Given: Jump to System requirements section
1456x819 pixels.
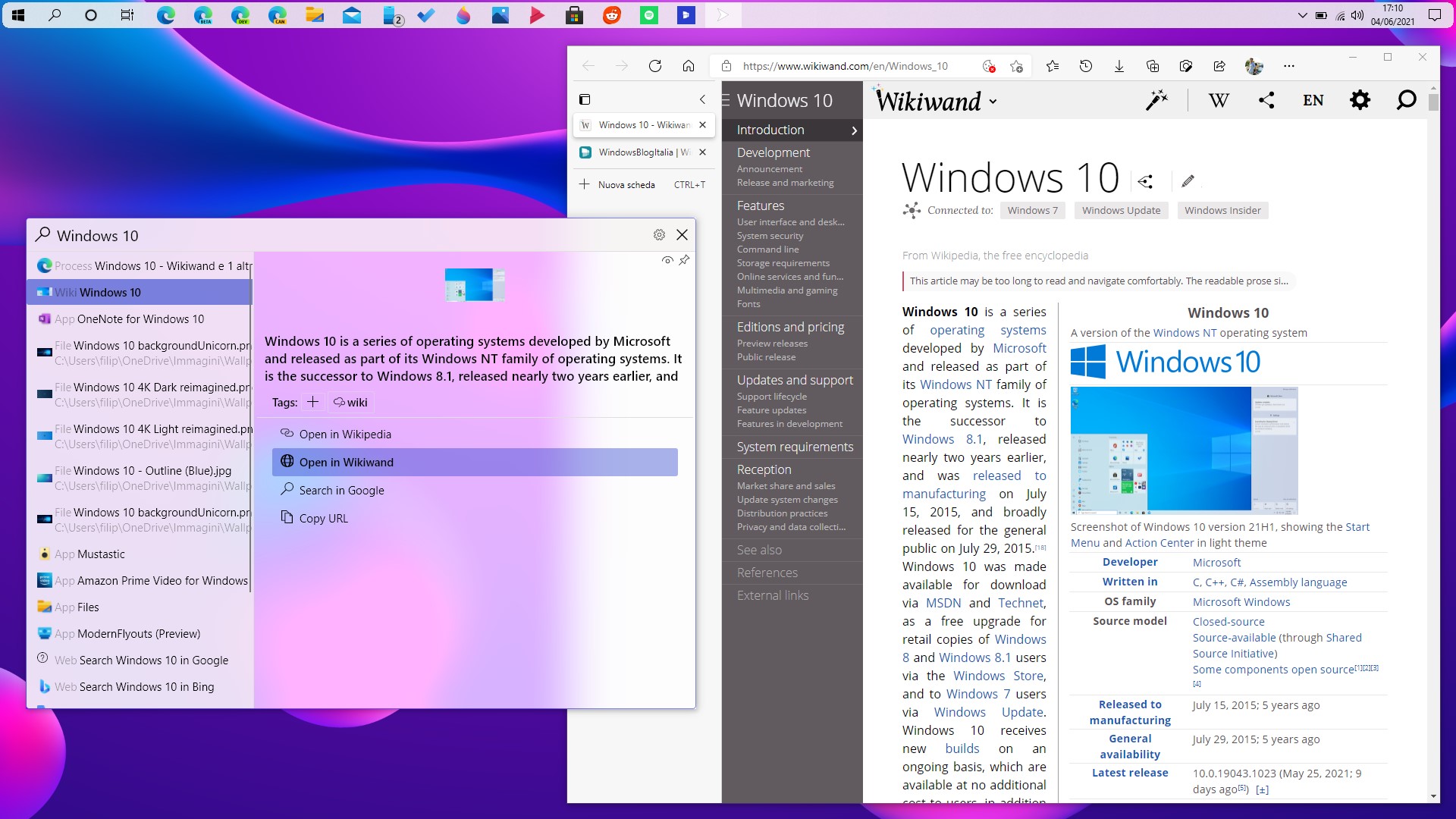Looking at the screenshot, I should point(795,447).
